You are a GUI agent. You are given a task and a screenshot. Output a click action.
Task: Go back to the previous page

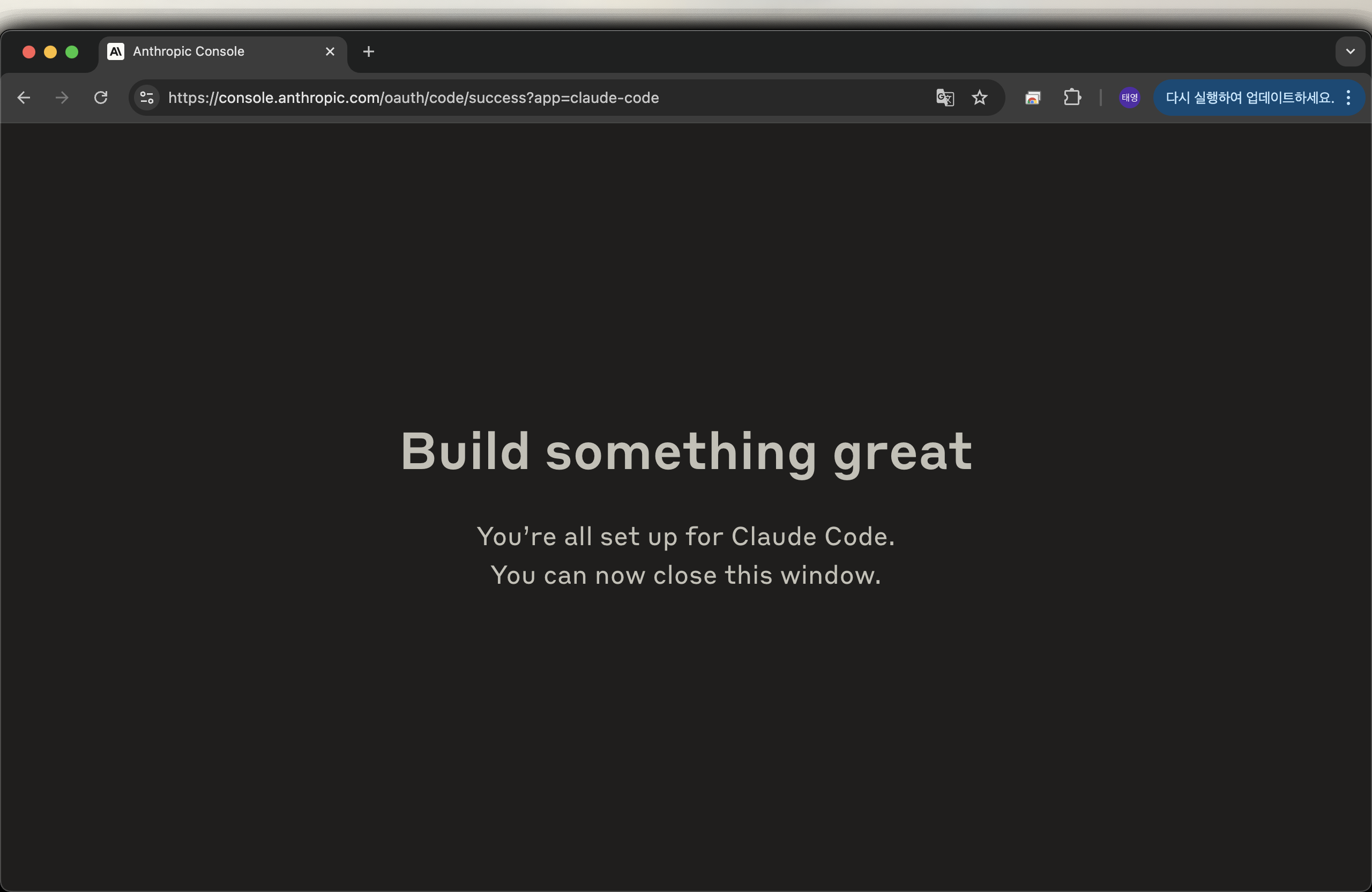[24, 98]
